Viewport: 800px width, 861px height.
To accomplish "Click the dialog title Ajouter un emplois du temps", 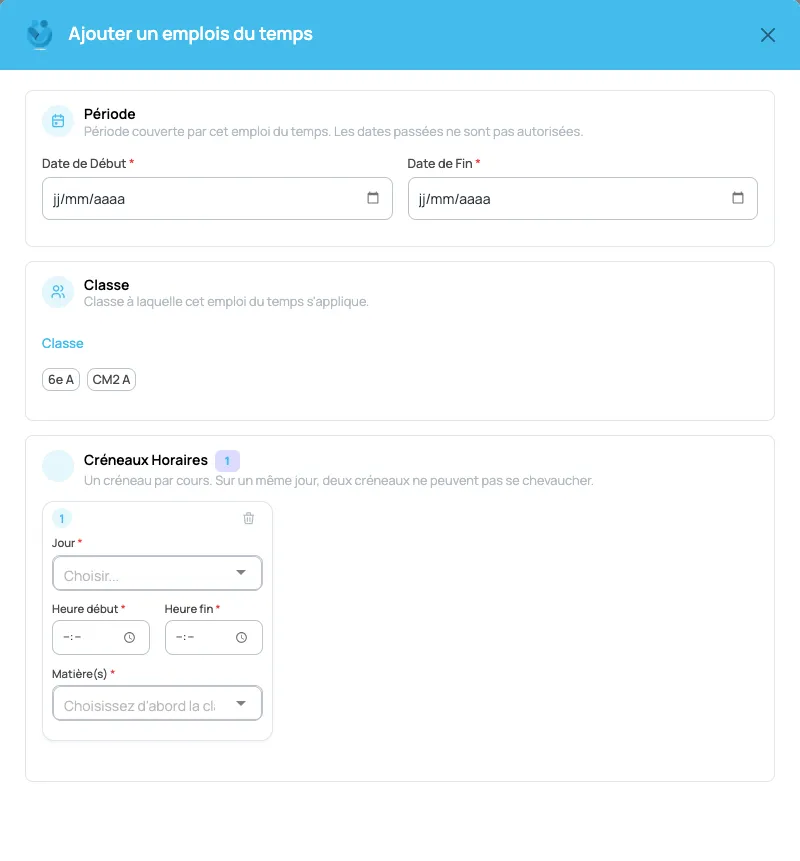I will 191,34.
